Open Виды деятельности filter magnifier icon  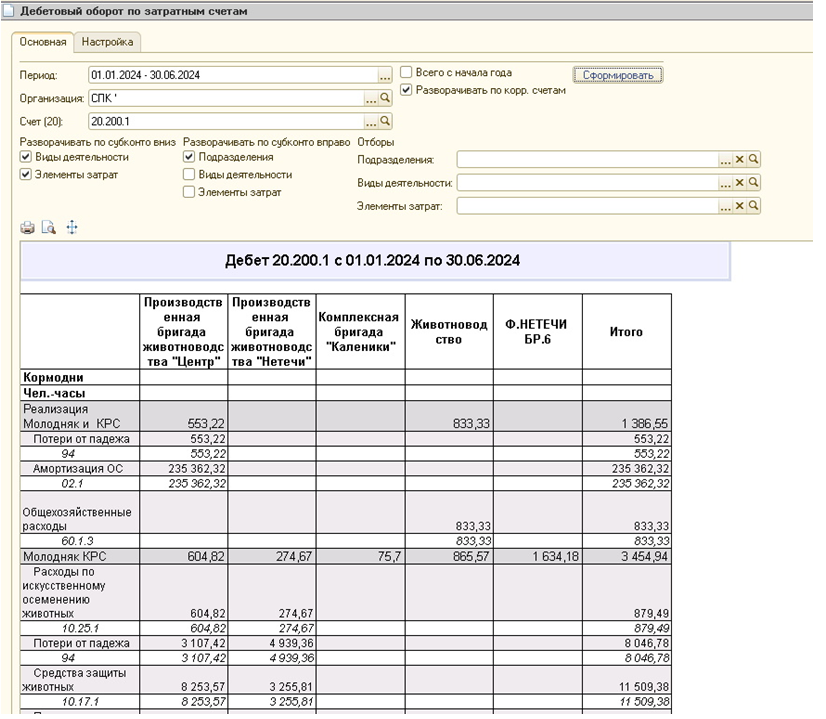tap(754, 182)
